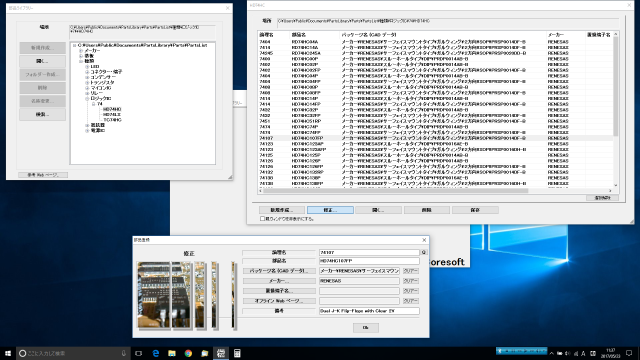
Task: Click 保存 button below the parts list
Action: coord(475,210)
